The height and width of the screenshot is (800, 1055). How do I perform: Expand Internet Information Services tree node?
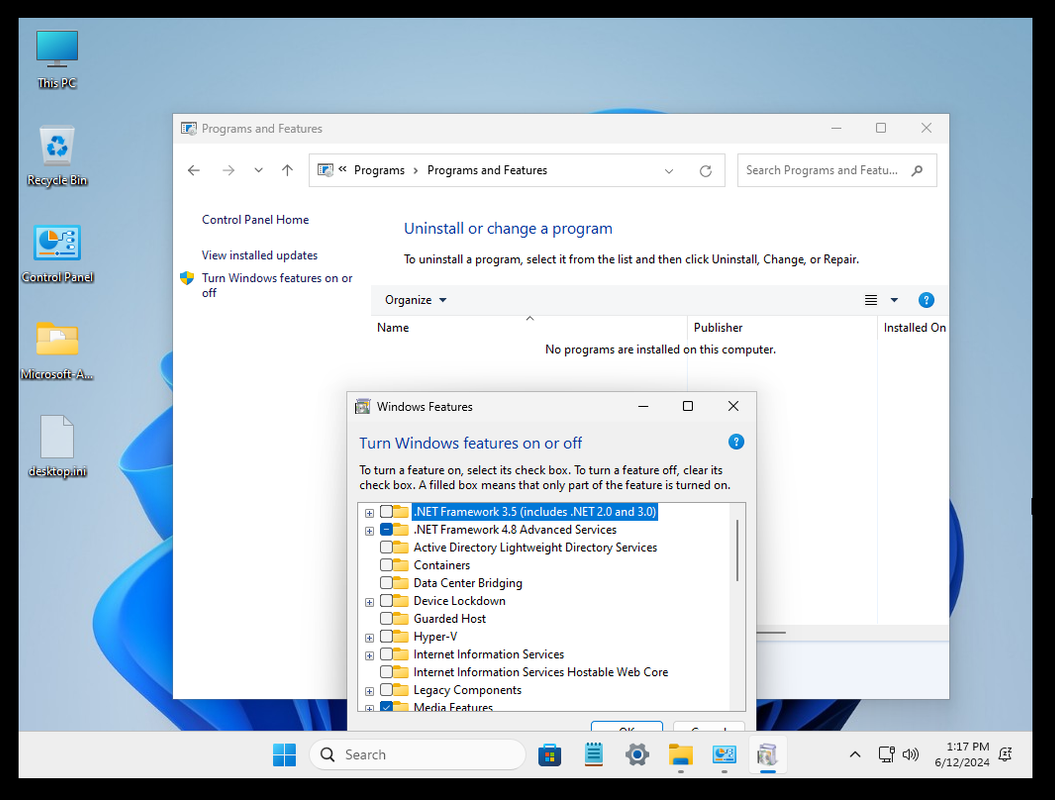369,655
